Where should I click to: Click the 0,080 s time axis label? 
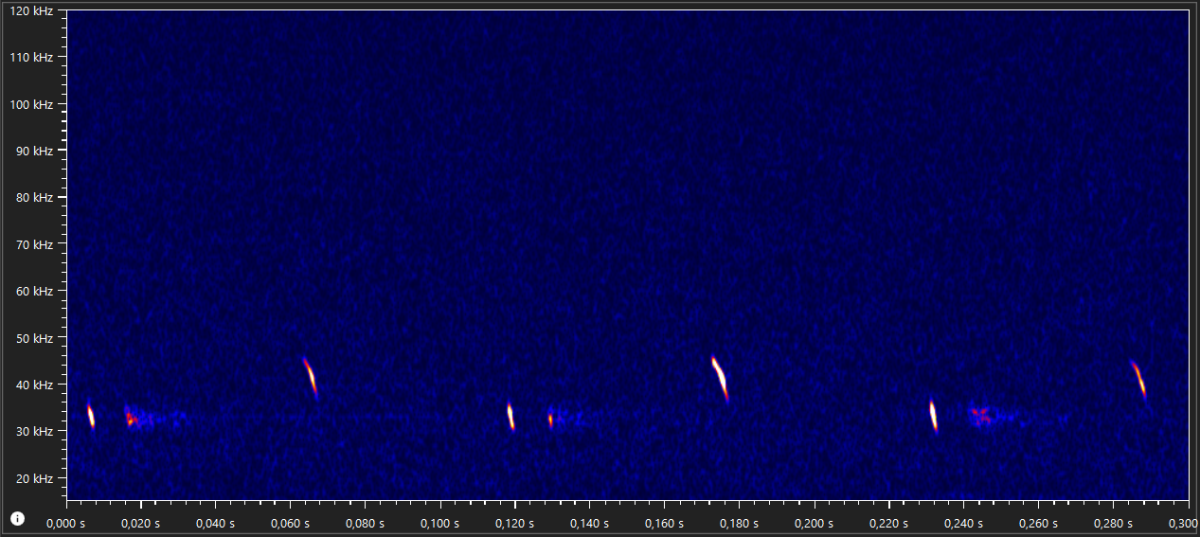coord(365,523)
